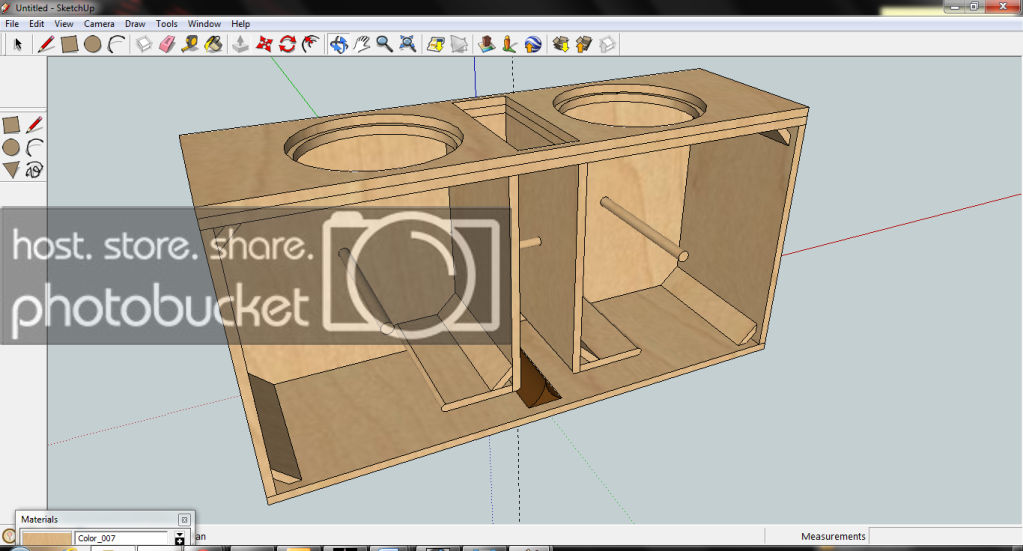Click the Share Model icon
The height and width of the screenshot is (551, 1023).
[584, 44]
